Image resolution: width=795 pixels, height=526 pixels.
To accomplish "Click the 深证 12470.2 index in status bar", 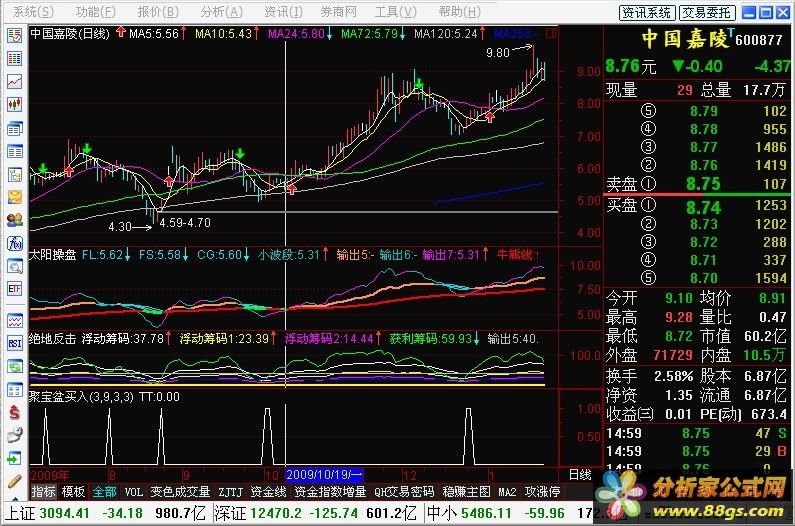I will [258, 513].
